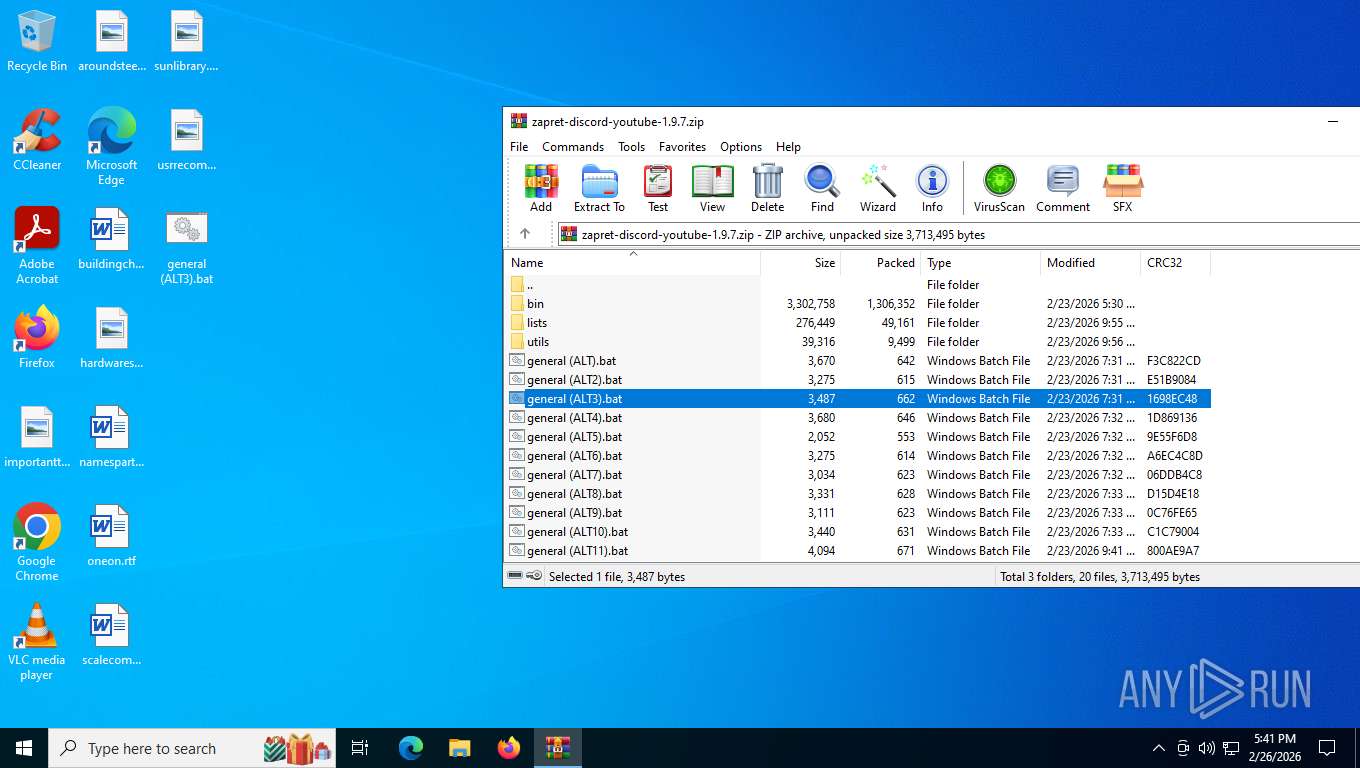Click the Windows Start button
The height and width of the screenshot is (768, 1360).
click(24, 748)
